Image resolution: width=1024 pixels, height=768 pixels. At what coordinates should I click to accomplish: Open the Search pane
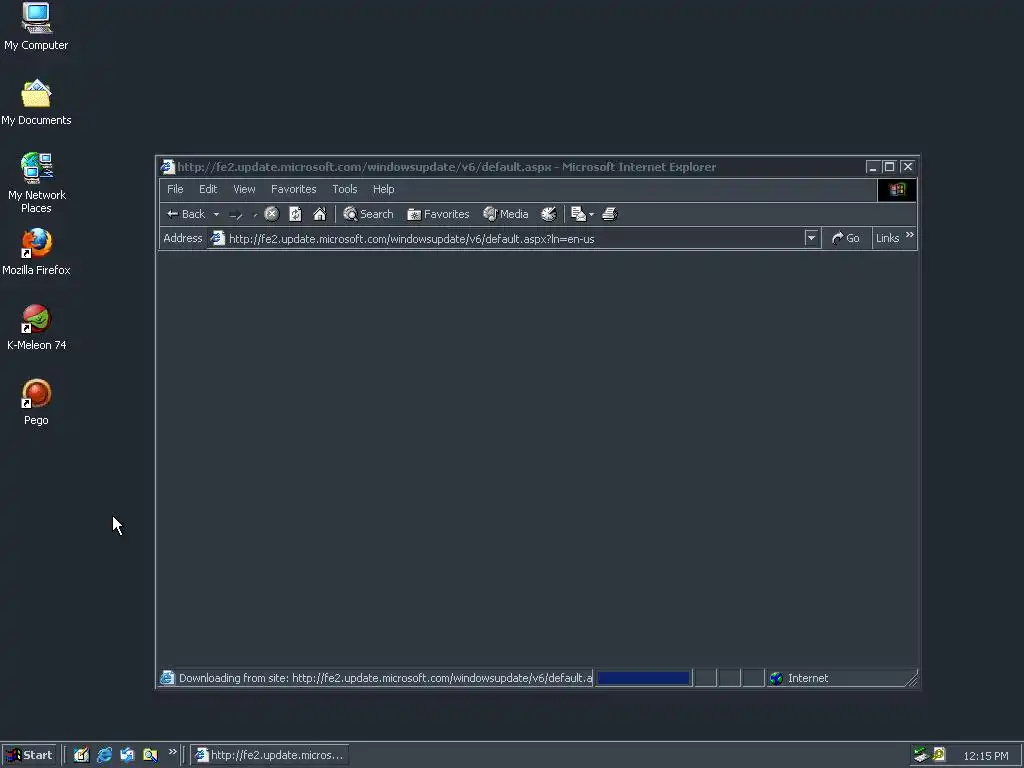(368, 214)
